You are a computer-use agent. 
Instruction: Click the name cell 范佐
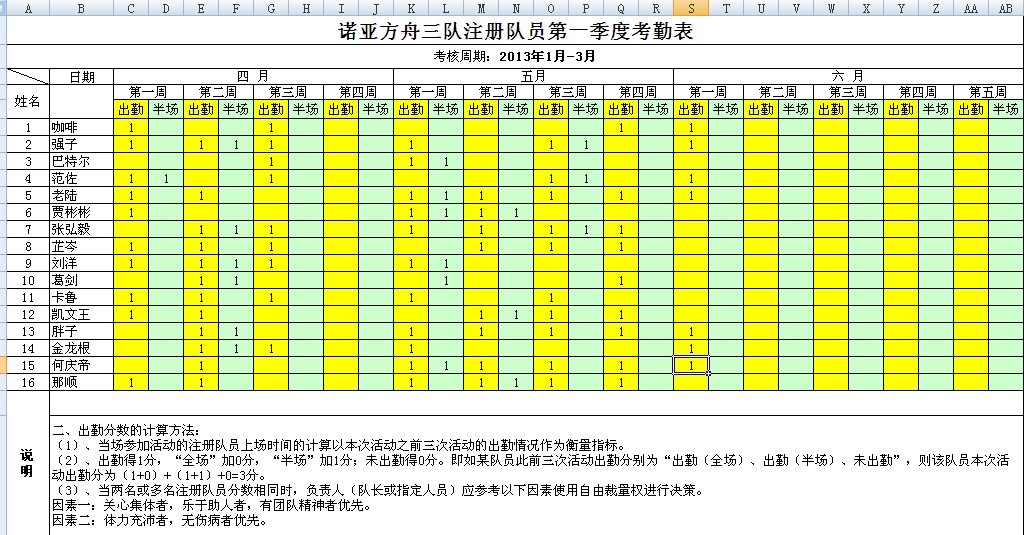82,178
